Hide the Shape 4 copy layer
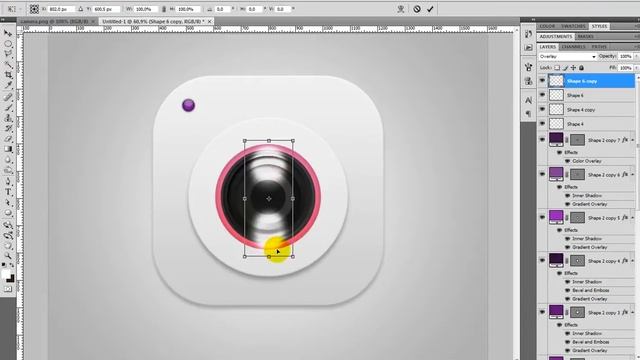The height and width of the screenshot is (360, 640). tap(542, 109)
